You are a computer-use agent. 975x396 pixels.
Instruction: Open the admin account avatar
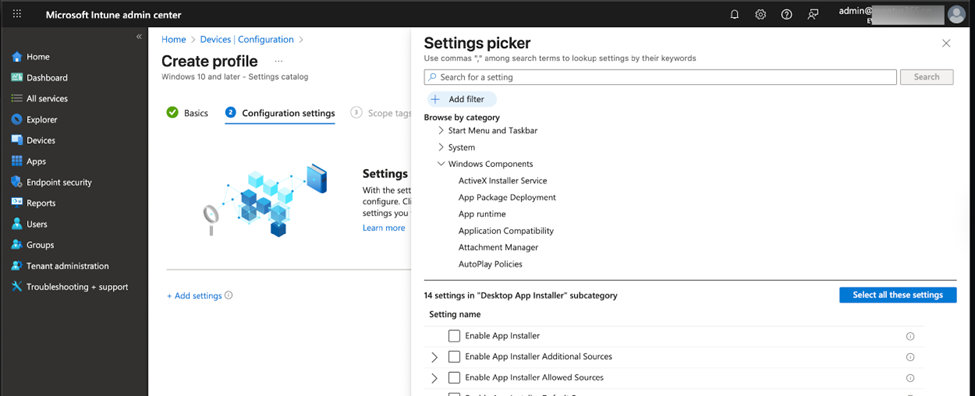point(955,14)
